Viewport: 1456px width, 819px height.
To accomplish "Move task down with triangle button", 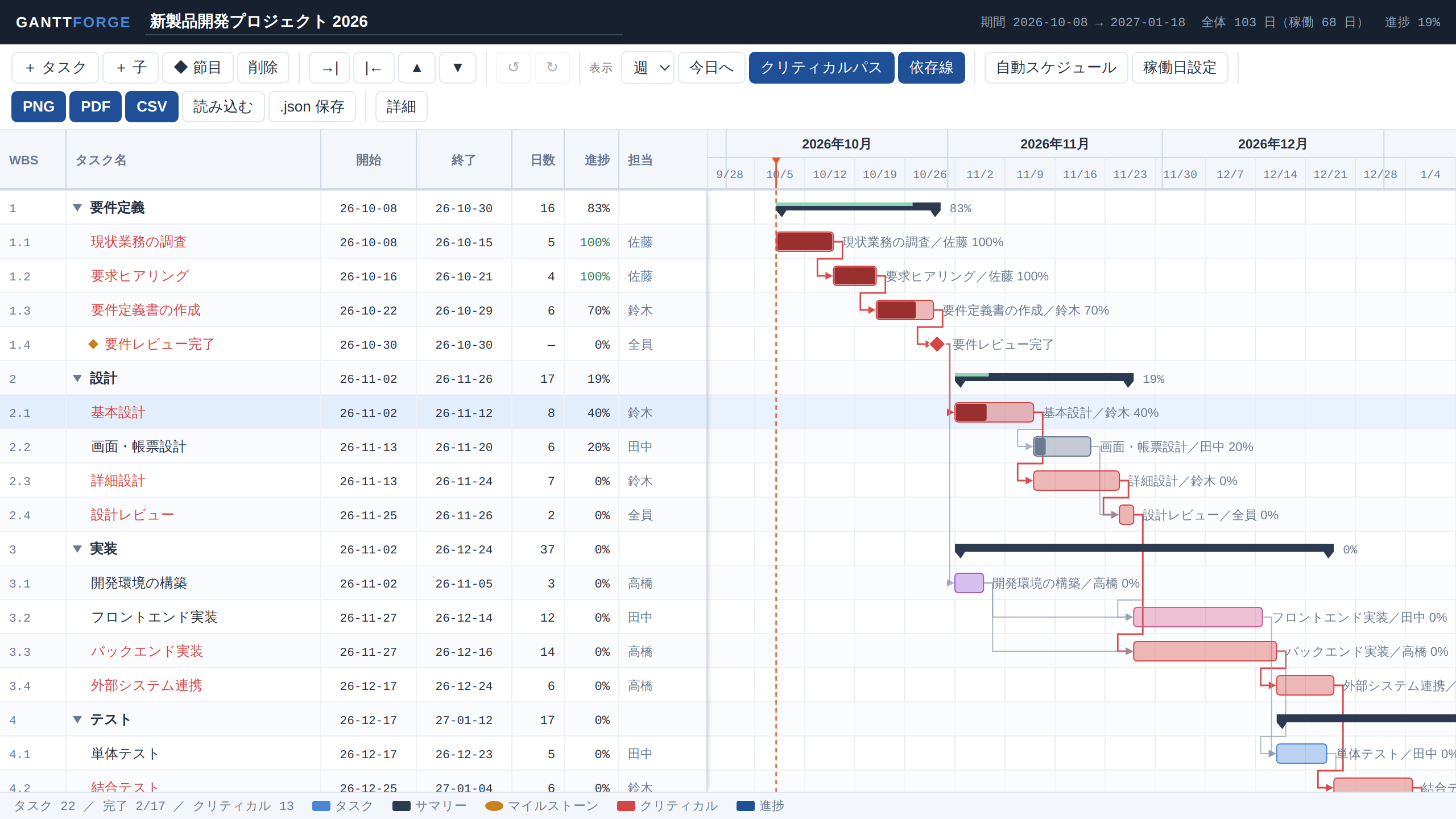I will click(x=457, y=68).
